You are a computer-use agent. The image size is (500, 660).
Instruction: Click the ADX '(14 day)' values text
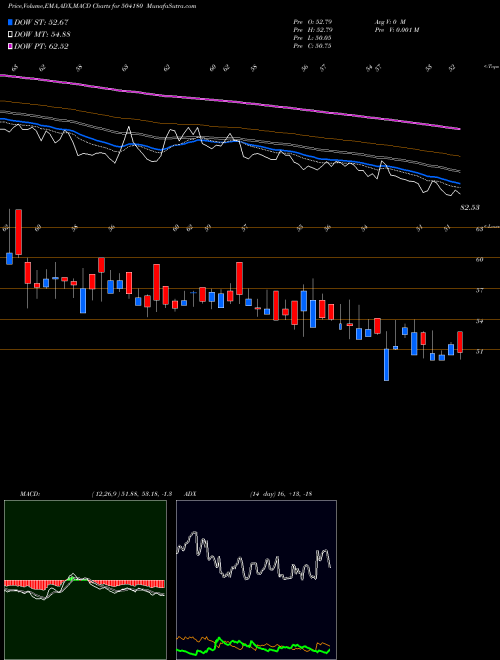click(280, 494)
